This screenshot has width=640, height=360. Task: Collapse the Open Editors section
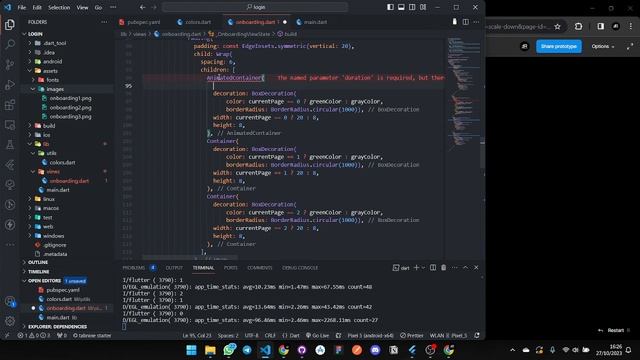pos(44,281)
